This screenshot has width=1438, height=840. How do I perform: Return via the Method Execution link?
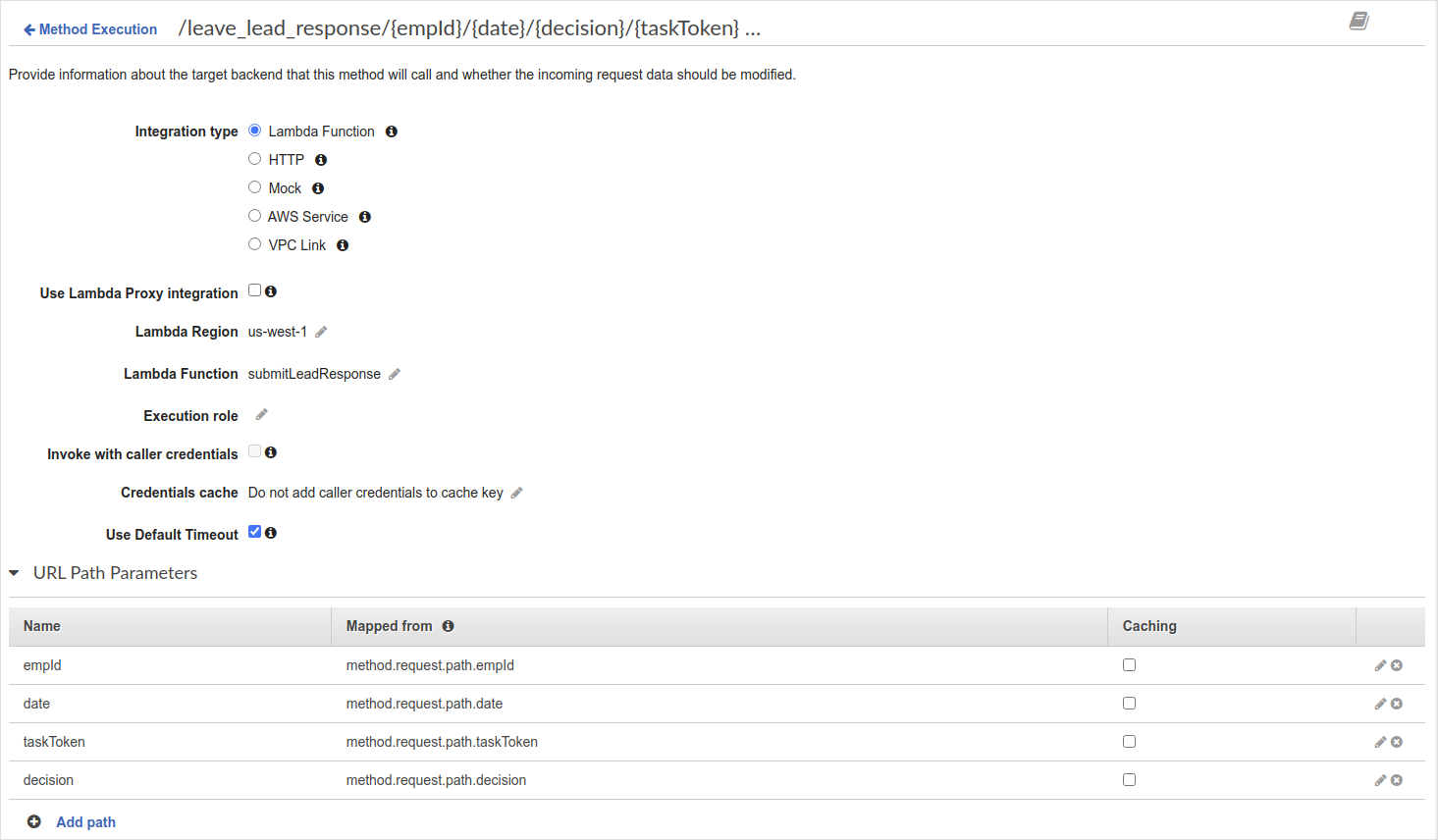click(89, 28)
